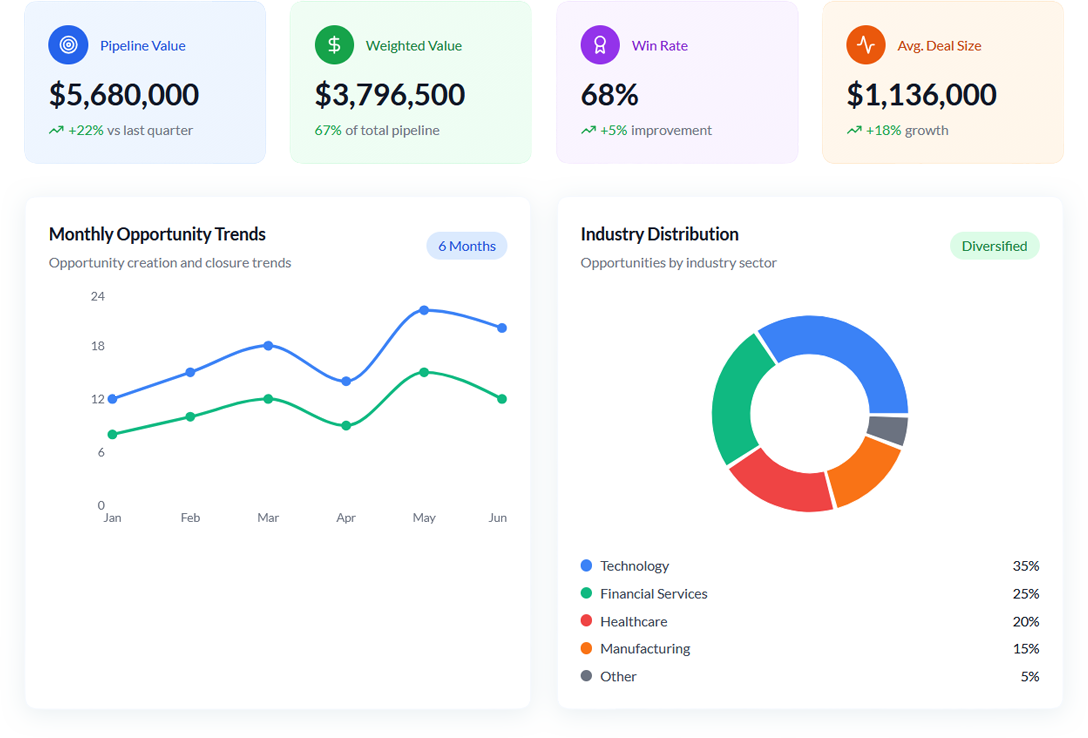Click green line data point for May
Viewport: 1088px width, 738px height.
pos(424,372)
